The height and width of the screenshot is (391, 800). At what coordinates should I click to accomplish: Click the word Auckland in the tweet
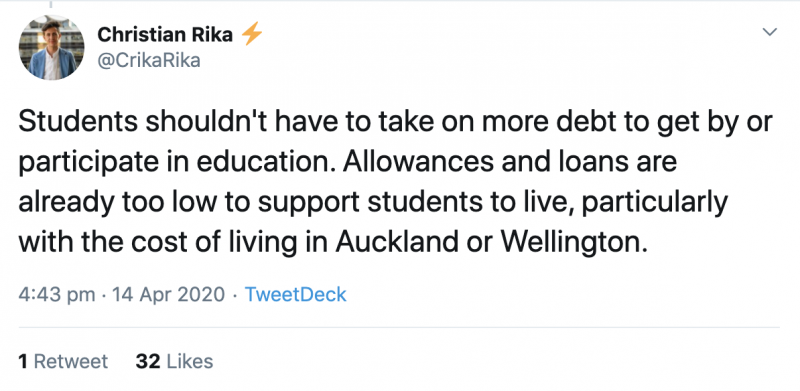pos(397,242)
